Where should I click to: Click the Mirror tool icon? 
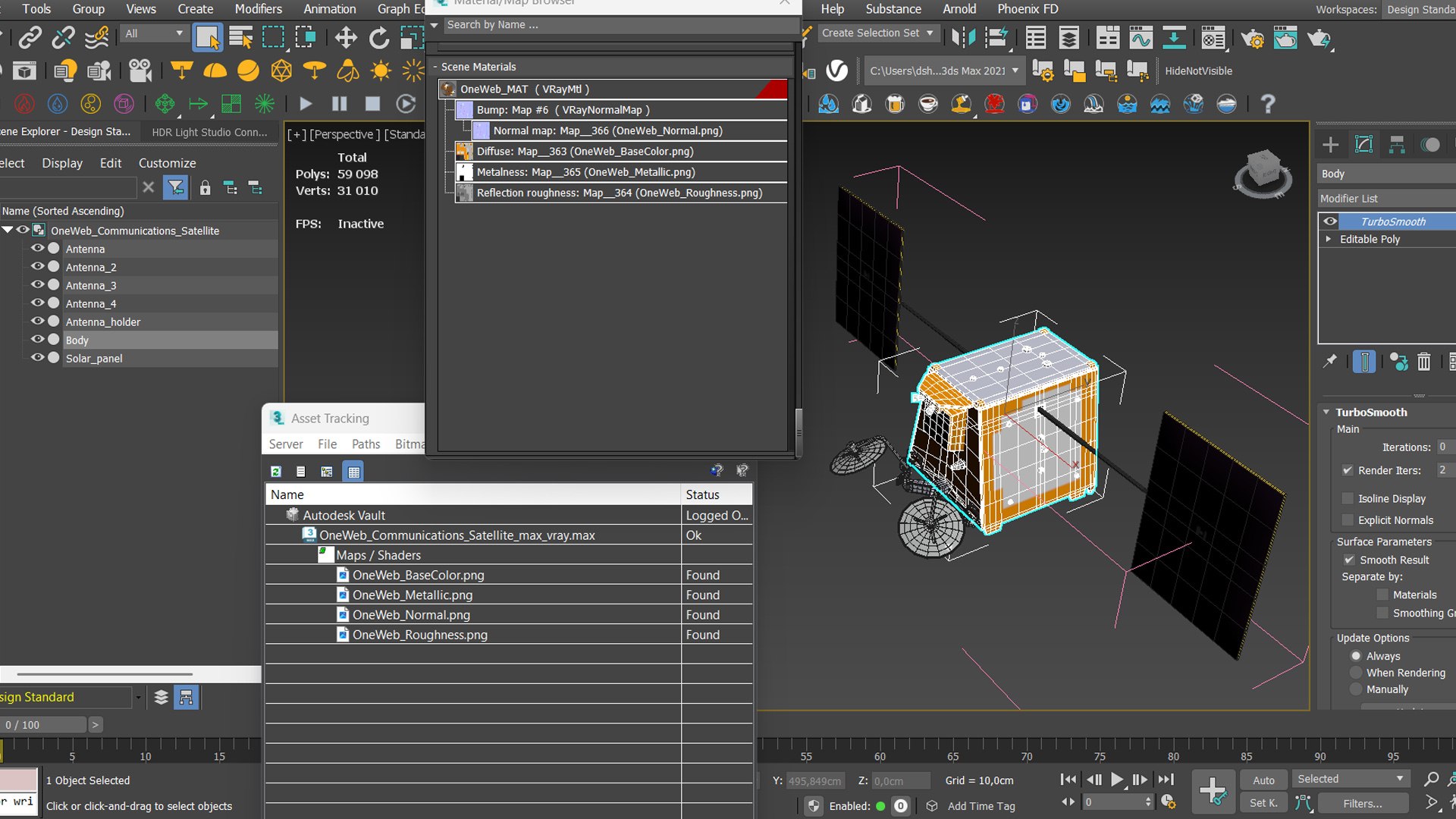963,37
